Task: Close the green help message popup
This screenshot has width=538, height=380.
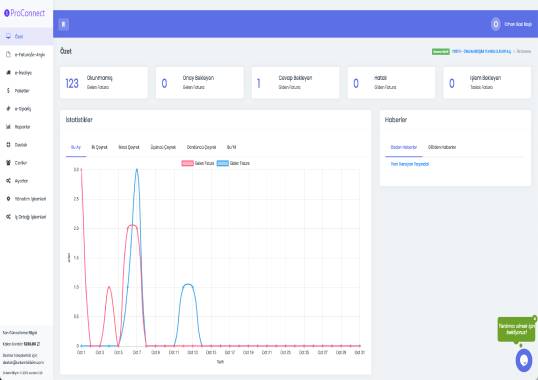Action: click(534, 319)
